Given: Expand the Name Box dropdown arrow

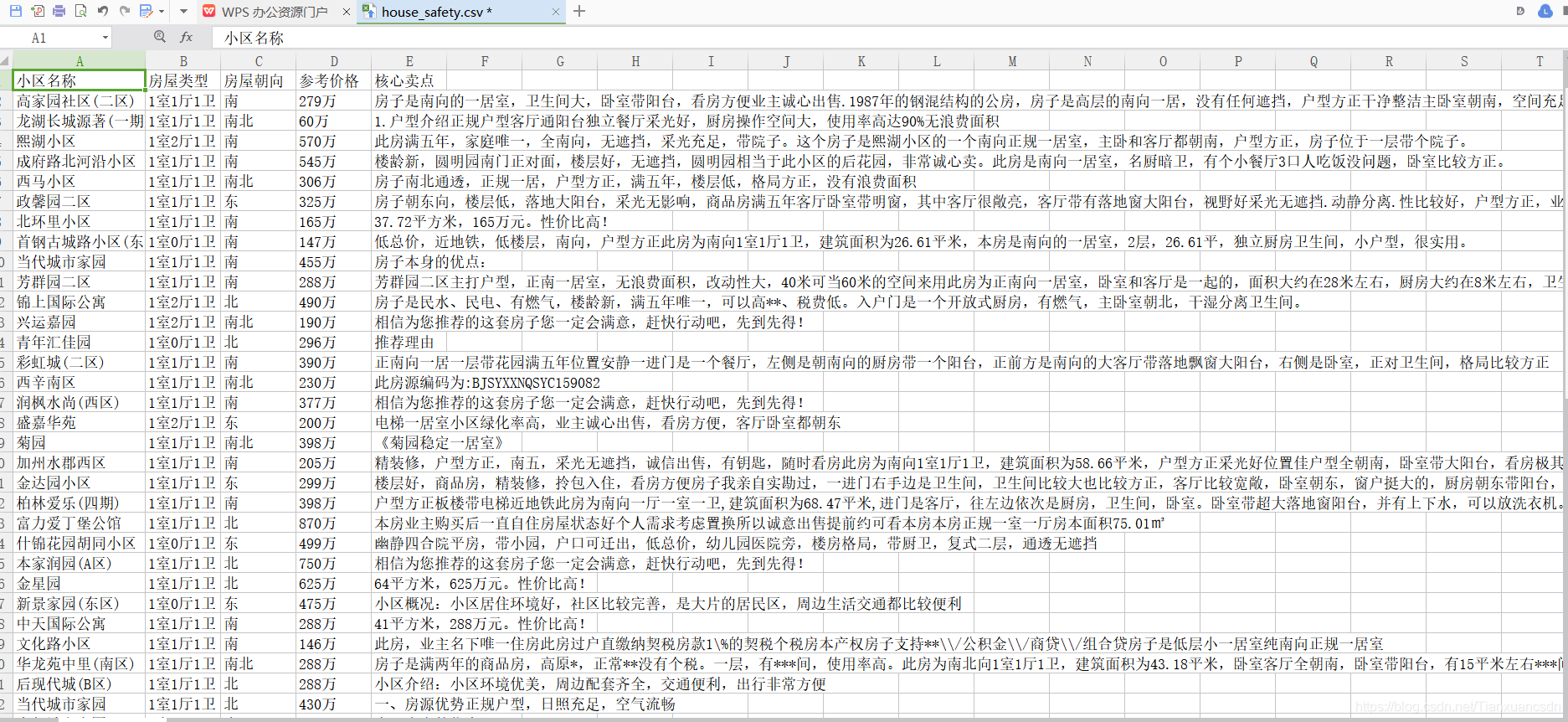Looking at the screenshot, I should (105, 38).
